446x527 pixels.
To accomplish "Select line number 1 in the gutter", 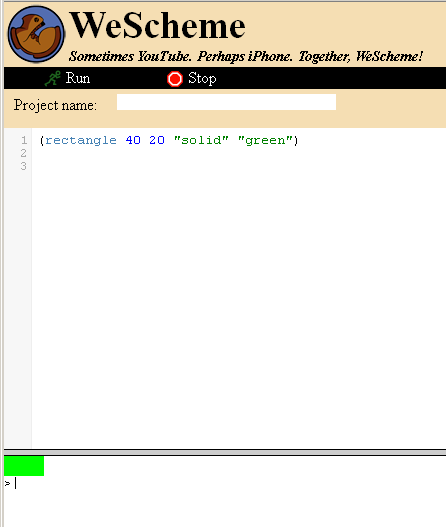I will 24,140.
